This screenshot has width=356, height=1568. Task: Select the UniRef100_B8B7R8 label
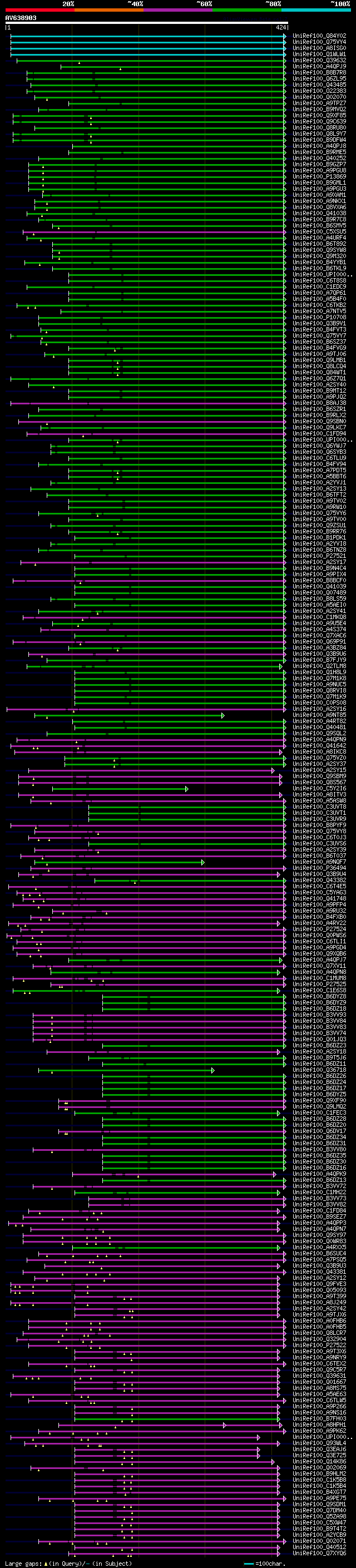click(319, 72)
